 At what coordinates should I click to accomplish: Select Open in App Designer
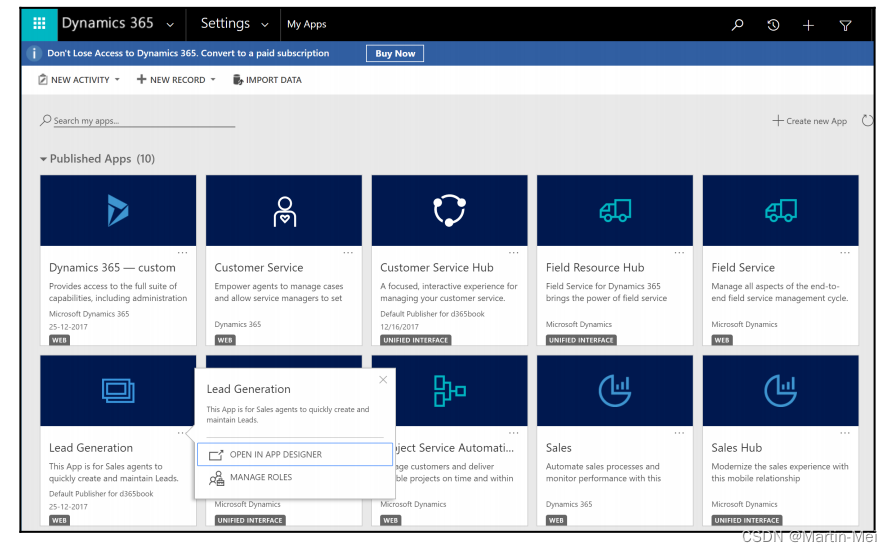pos(295,455)
